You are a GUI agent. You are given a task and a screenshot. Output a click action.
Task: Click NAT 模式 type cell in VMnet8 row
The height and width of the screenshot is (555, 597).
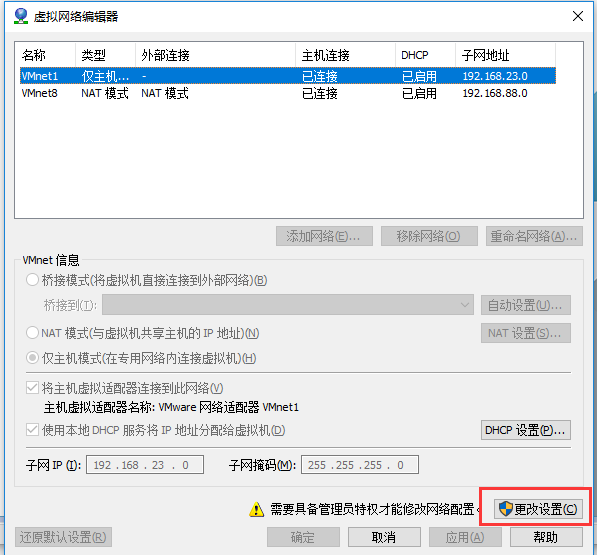(105, 93)
